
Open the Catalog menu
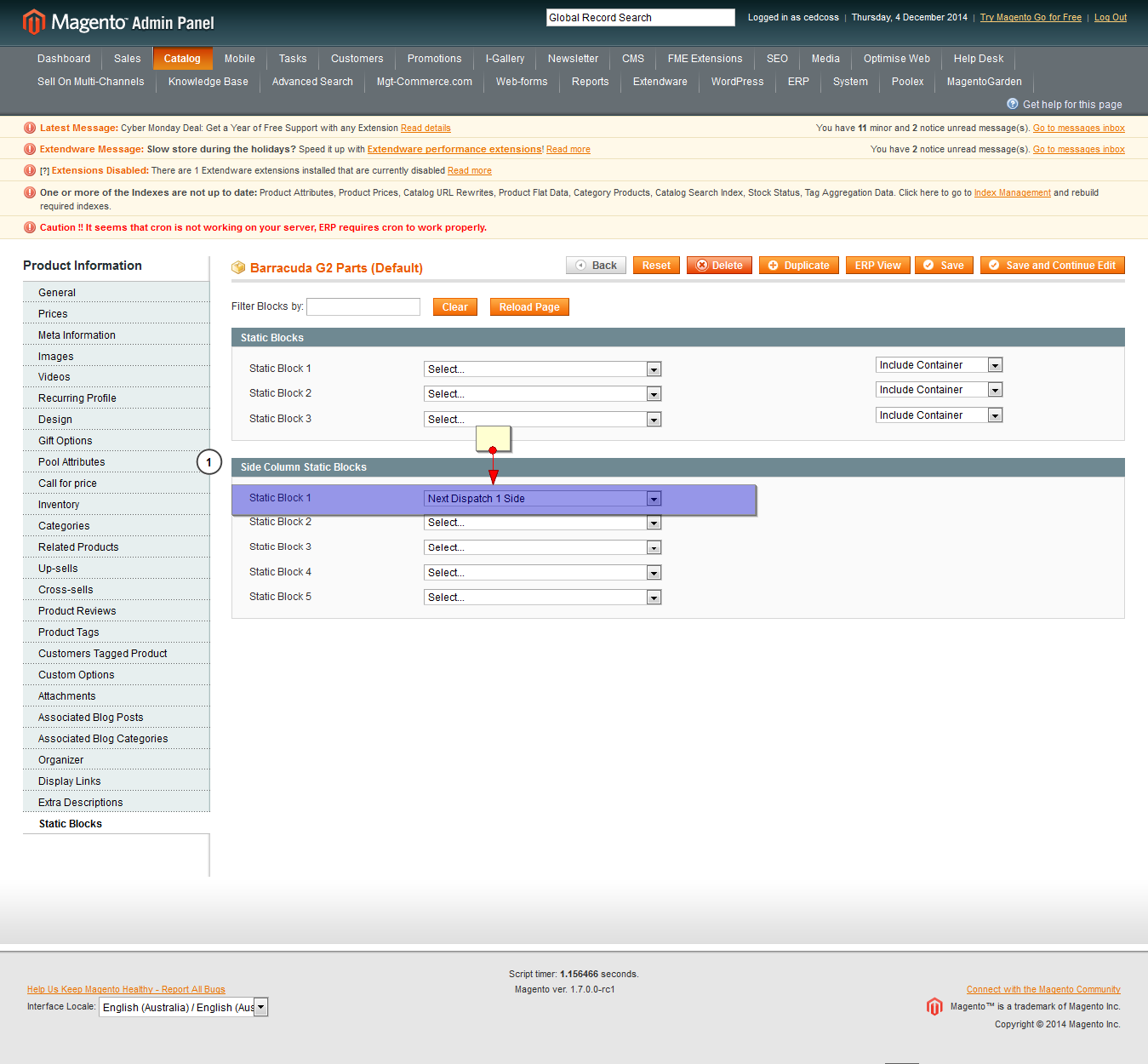[182, 59]
